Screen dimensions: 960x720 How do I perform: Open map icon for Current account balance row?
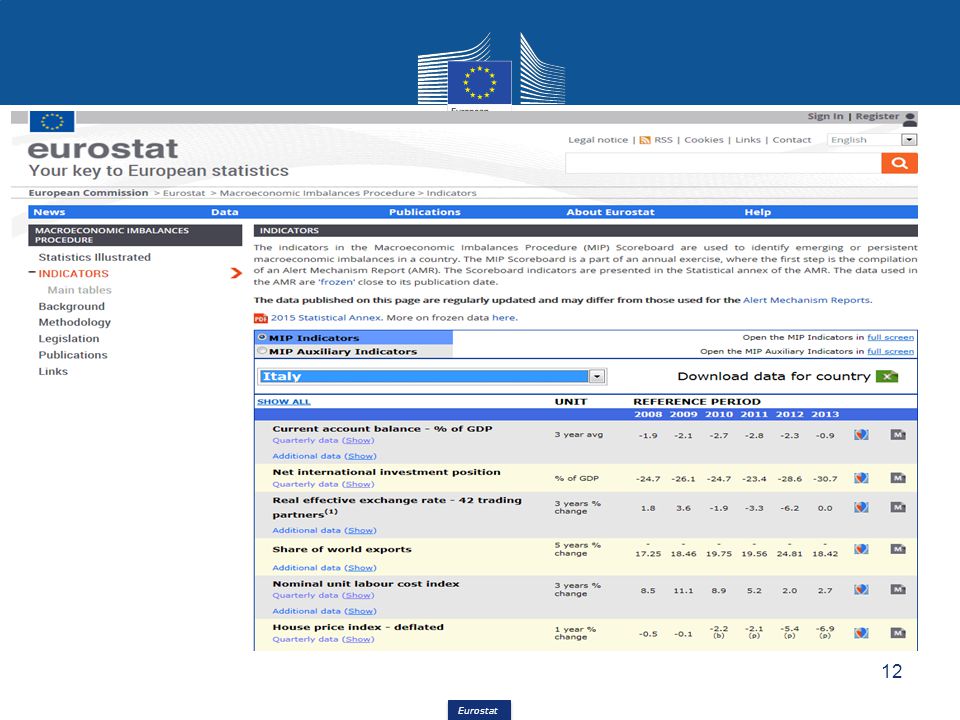click(861, 435)
